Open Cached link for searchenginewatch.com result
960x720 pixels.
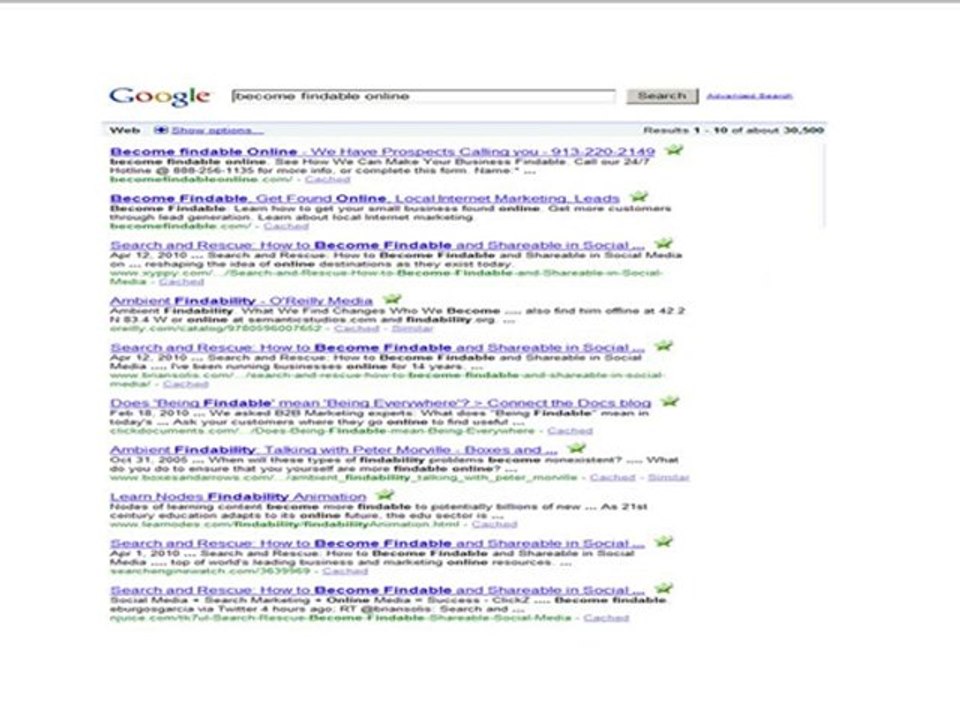pyautogui.click(x=345, y=571)
